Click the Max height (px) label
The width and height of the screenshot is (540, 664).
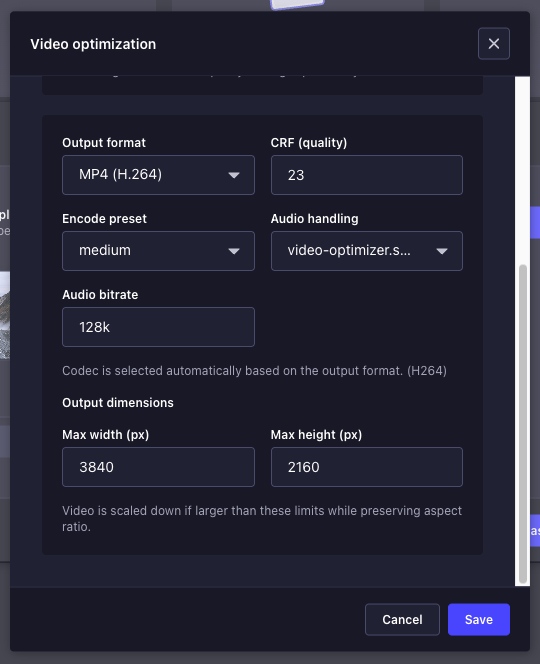(316, 435)
